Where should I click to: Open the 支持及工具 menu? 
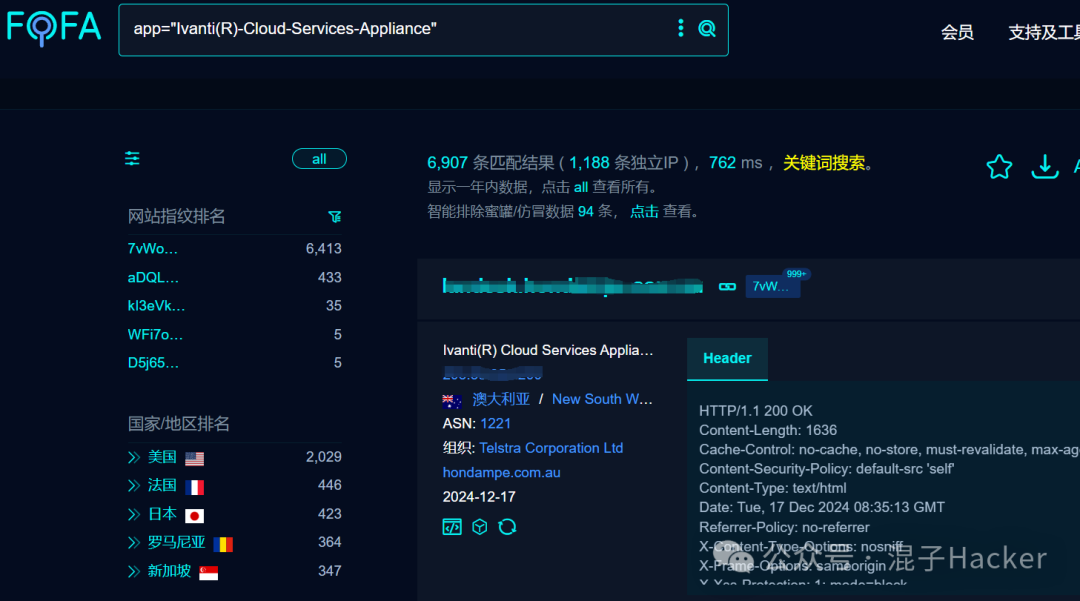(x=1043, y=32)
